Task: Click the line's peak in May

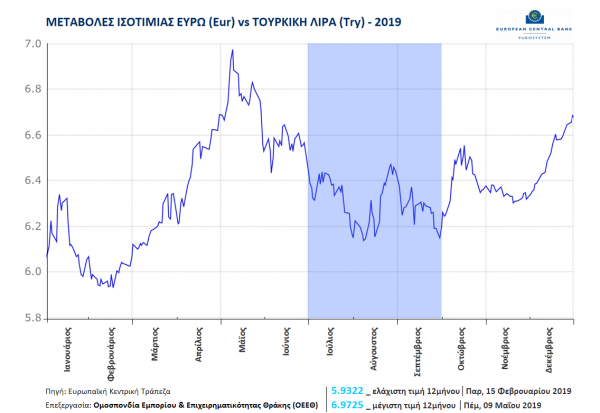Action: 233,50
